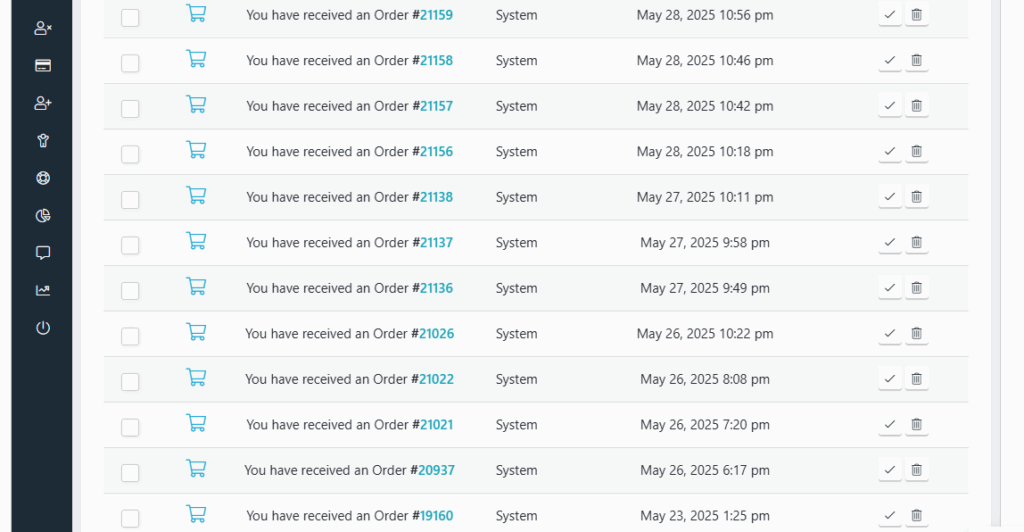
Task: Delete the Order #21159 notification
Action: coord(916,15)
